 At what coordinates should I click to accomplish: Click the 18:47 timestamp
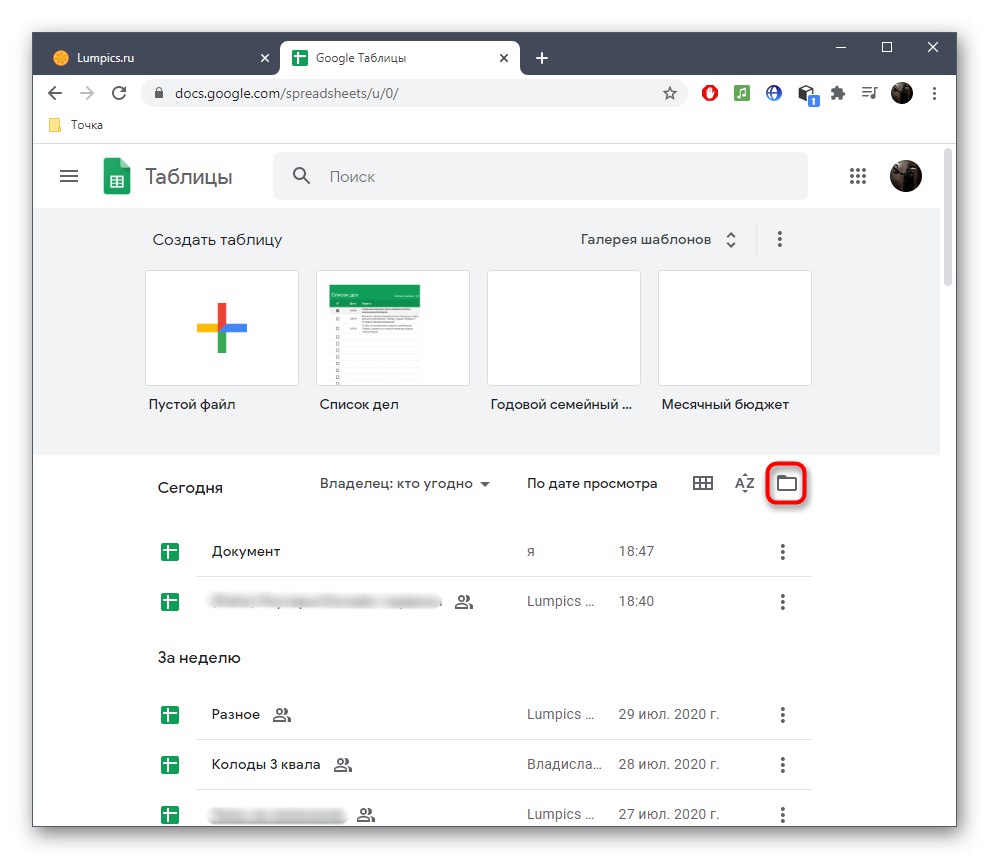coord(636,551)
